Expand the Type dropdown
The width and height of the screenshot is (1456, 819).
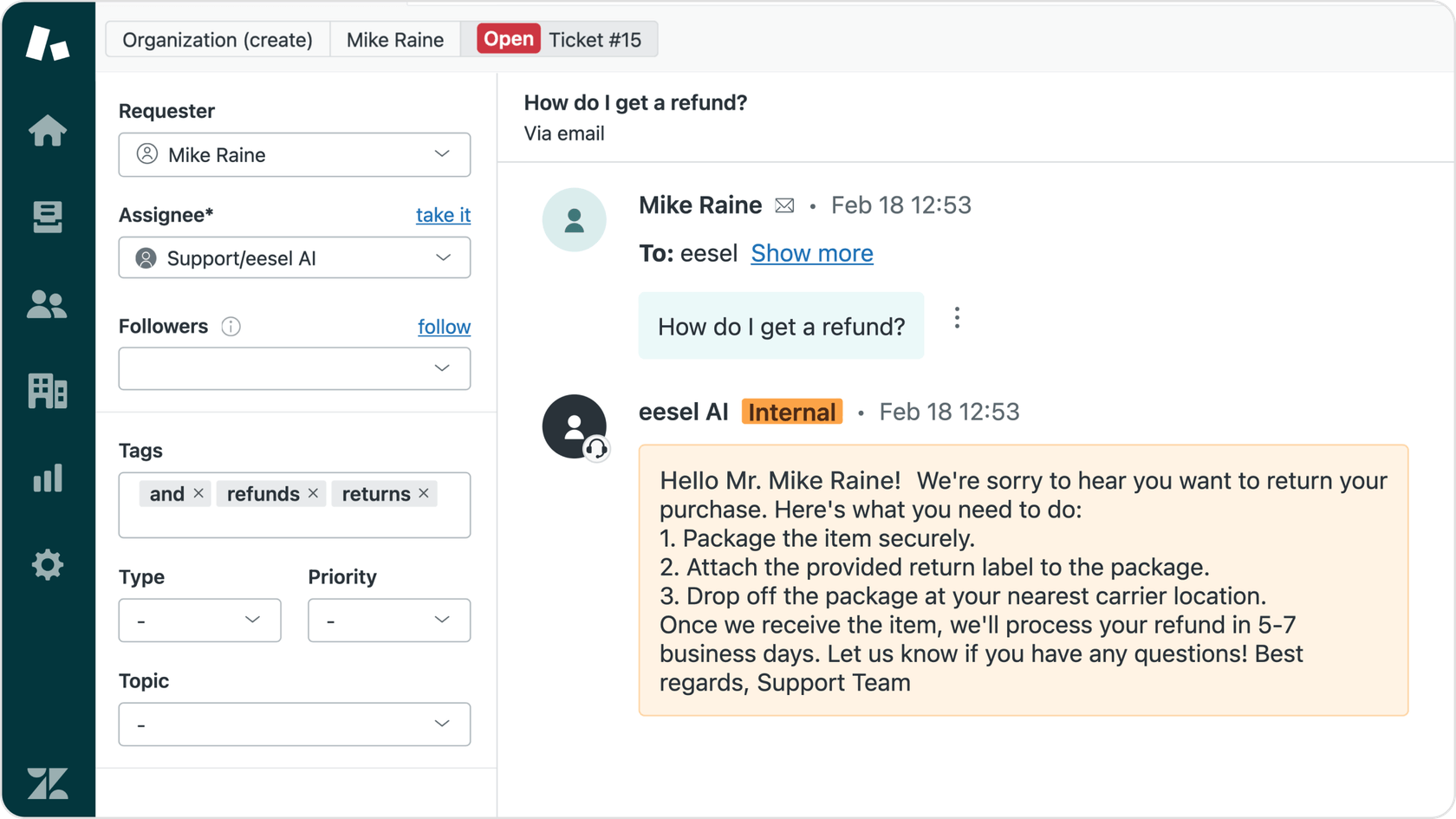pos(199,620)
